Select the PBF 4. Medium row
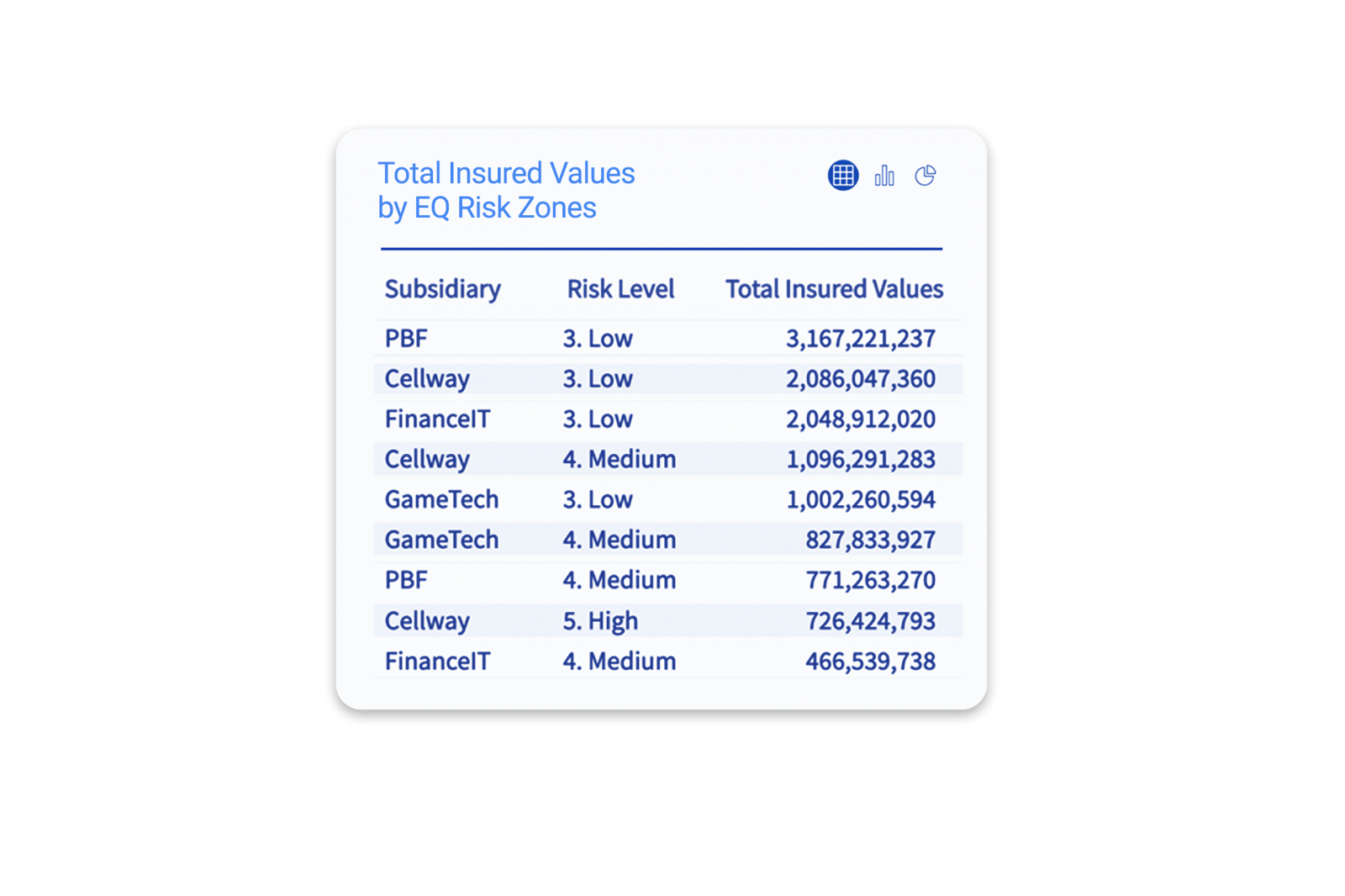Screen dimensions: 1345x896 [x=667, y=580]
